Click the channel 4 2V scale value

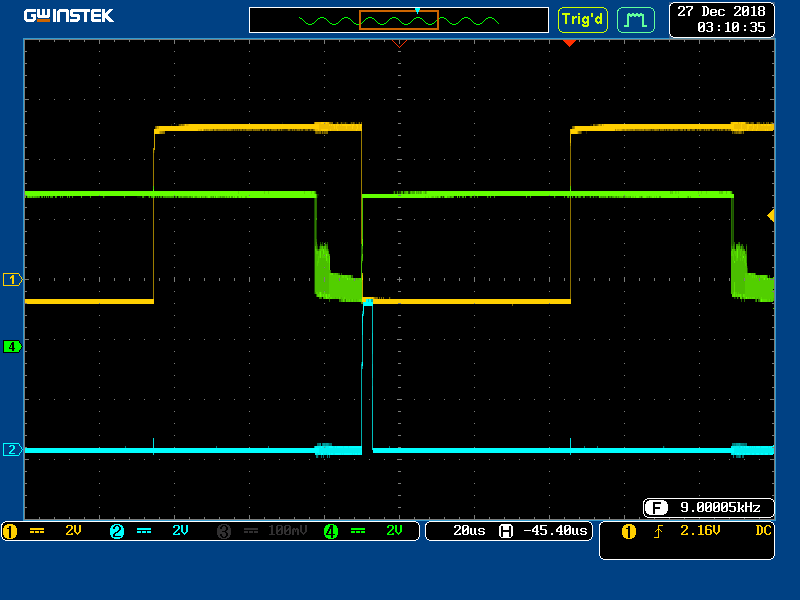click(x=394, y=531)
